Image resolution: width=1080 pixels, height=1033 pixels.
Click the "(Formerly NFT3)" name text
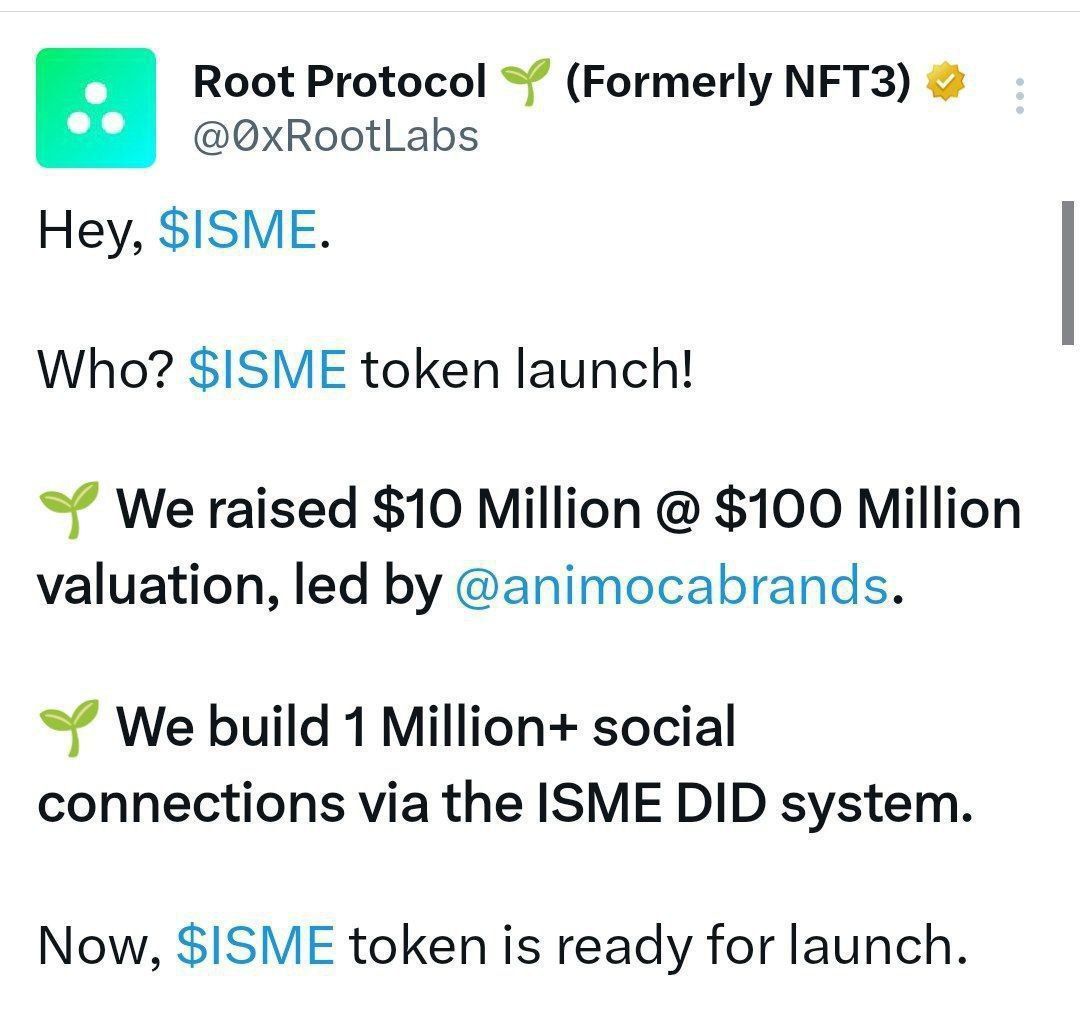point(738,82)
